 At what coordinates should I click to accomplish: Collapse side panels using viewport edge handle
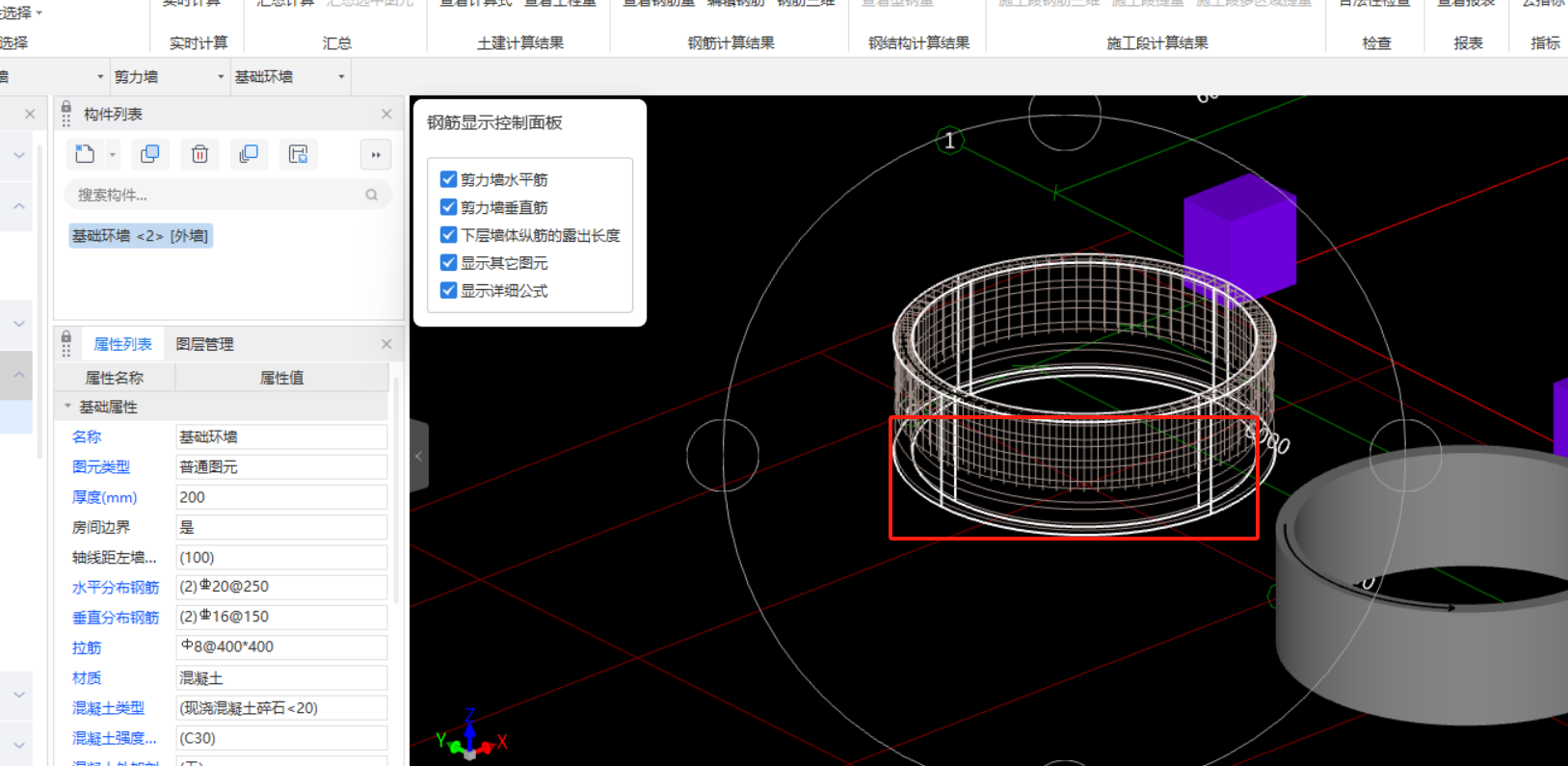pos(418,456)
